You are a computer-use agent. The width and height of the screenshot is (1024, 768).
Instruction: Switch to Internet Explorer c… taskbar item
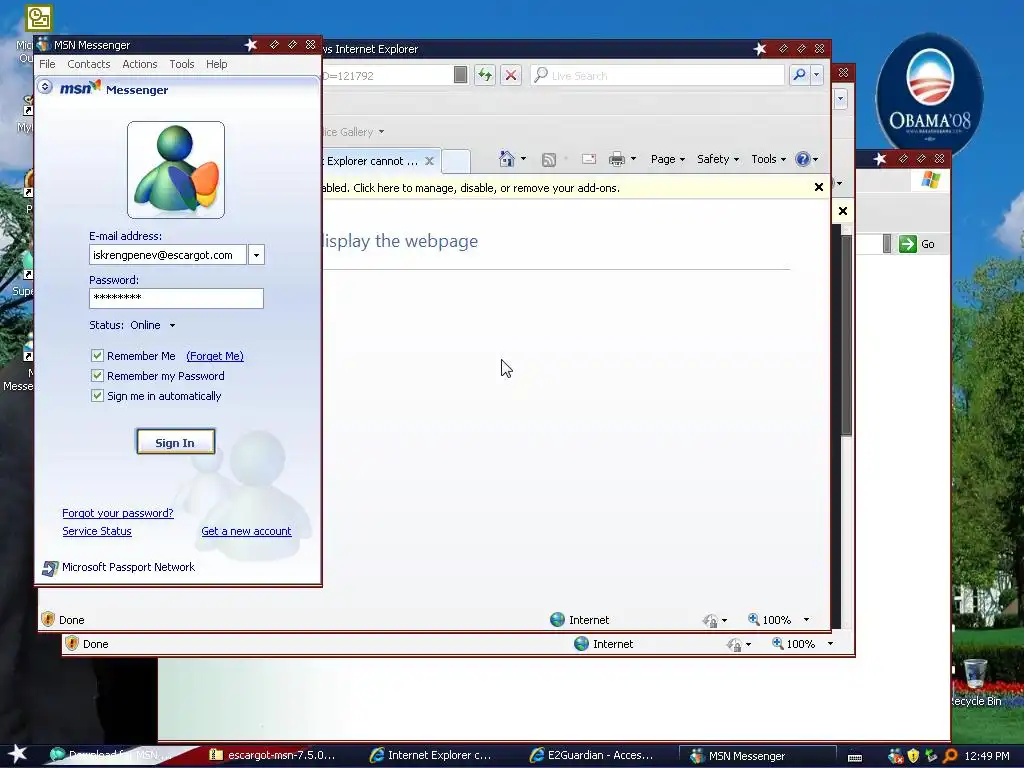click(x=431, y=756)
